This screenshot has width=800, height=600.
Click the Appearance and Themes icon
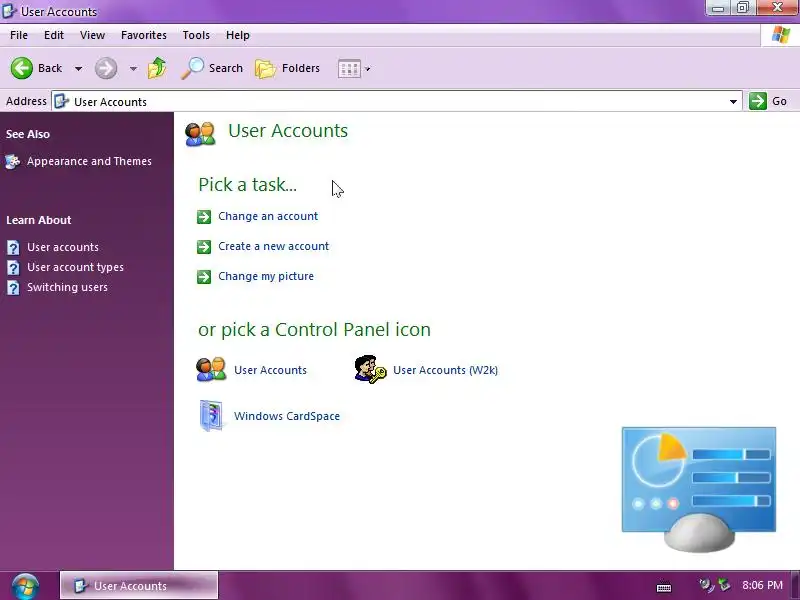[x=13, y=162]
